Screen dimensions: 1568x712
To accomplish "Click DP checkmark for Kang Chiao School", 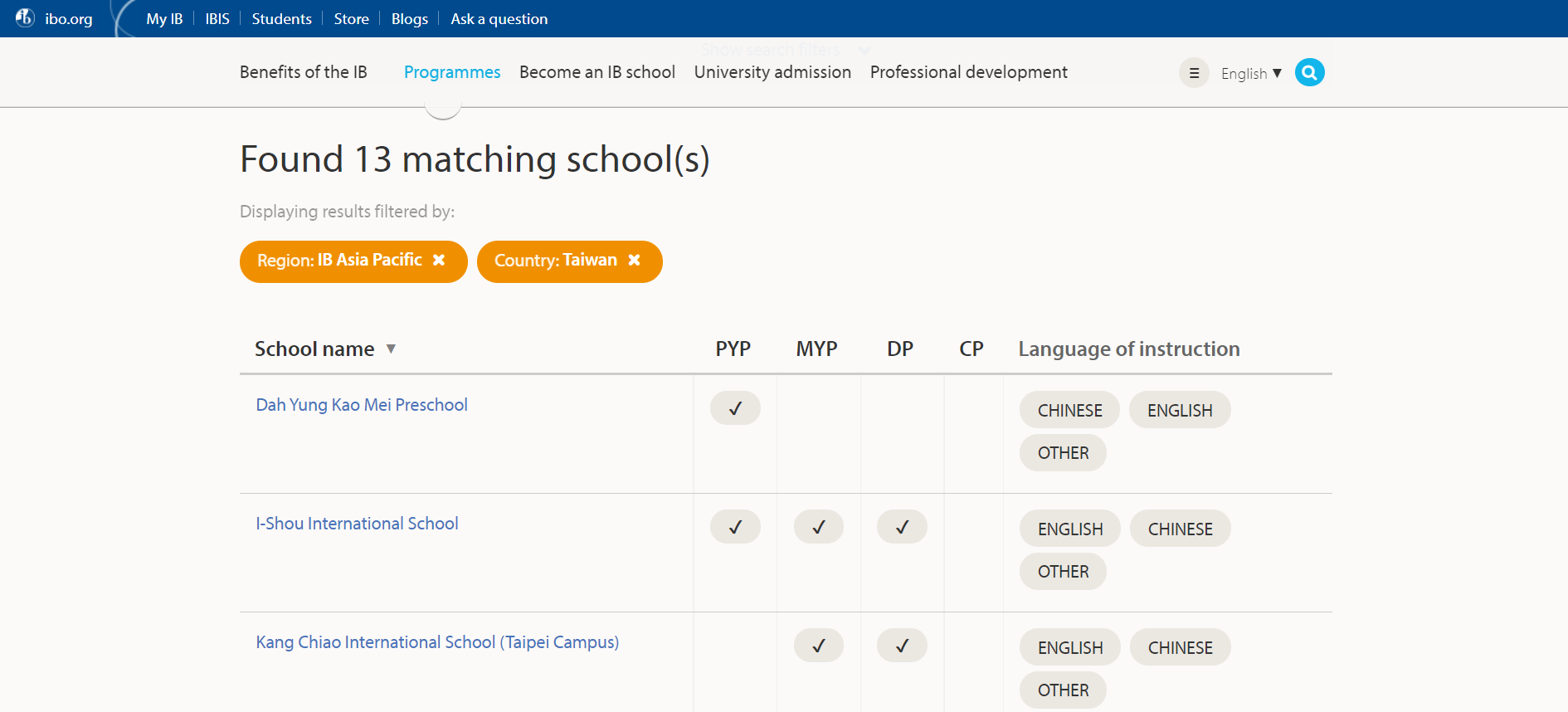I will (x=902, y=646).
